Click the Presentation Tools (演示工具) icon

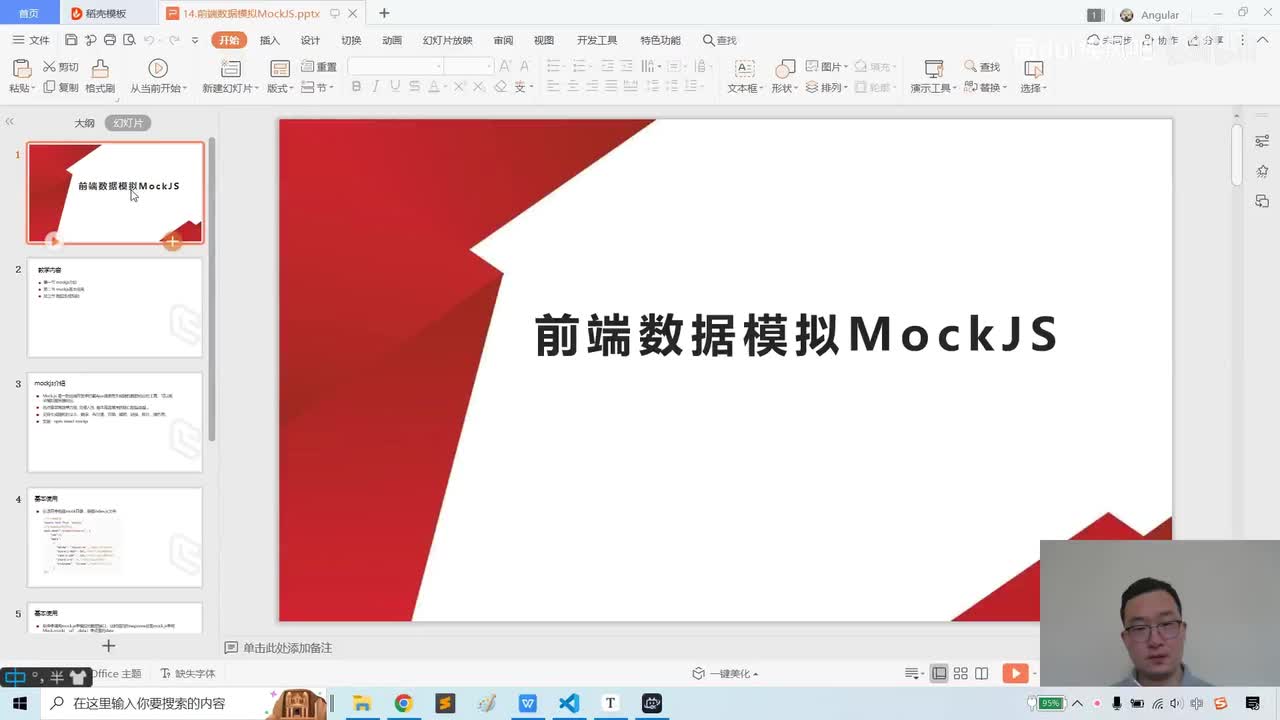pyautogui.click(x=933, y=68)
